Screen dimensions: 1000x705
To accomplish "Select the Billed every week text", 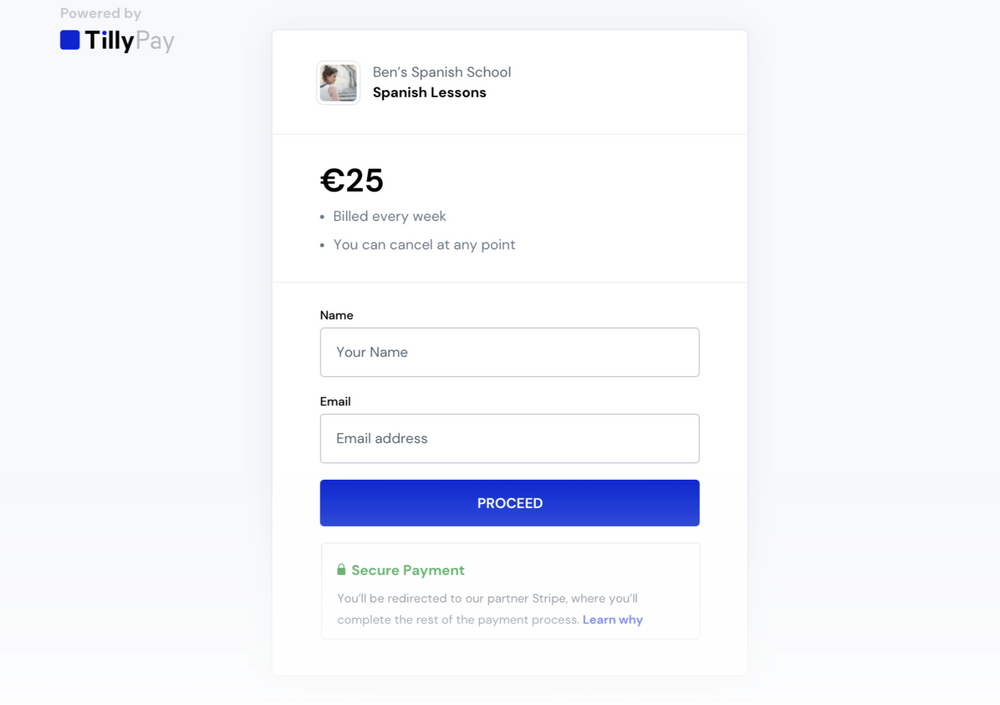I will point(389,216).
